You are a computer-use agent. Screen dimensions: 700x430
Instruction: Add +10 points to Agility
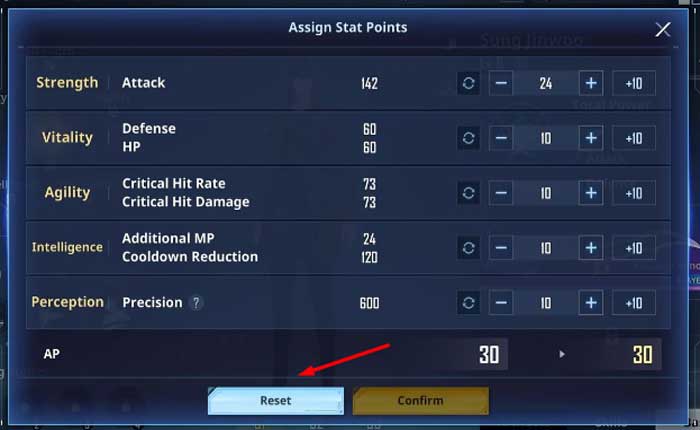pos(634,193)
